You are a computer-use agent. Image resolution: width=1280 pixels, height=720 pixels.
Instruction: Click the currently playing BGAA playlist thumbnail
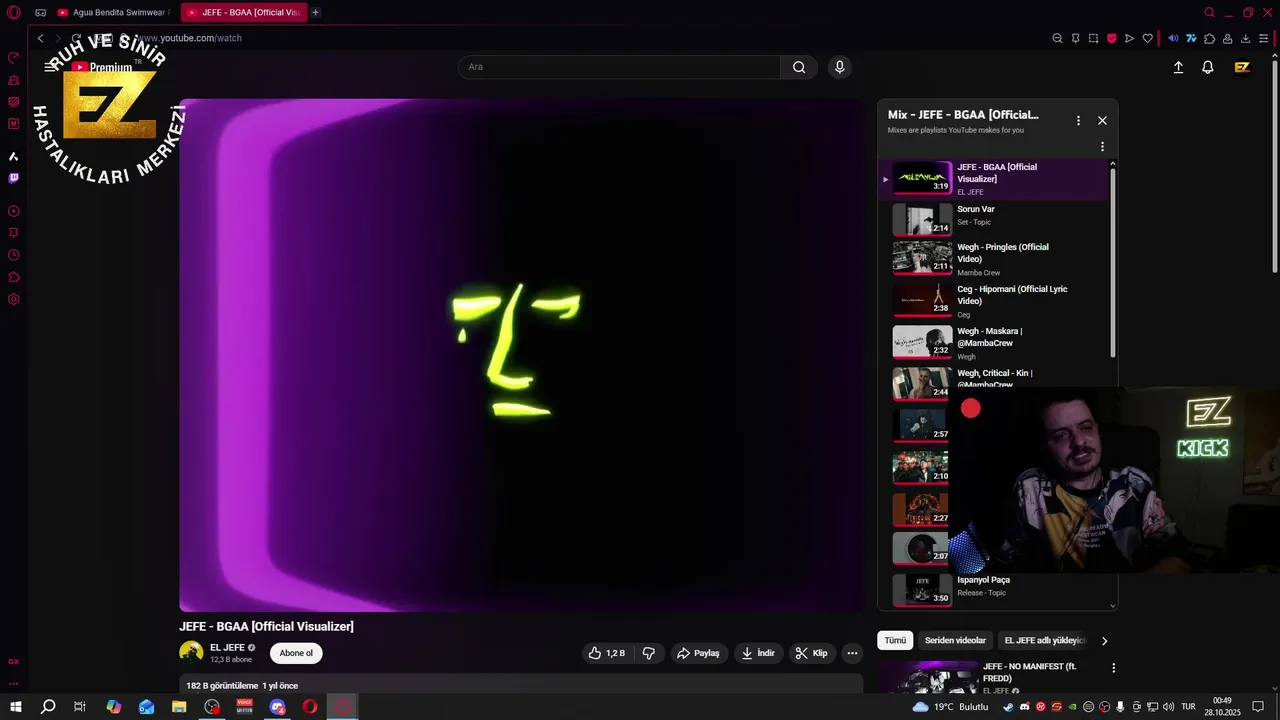922,177
